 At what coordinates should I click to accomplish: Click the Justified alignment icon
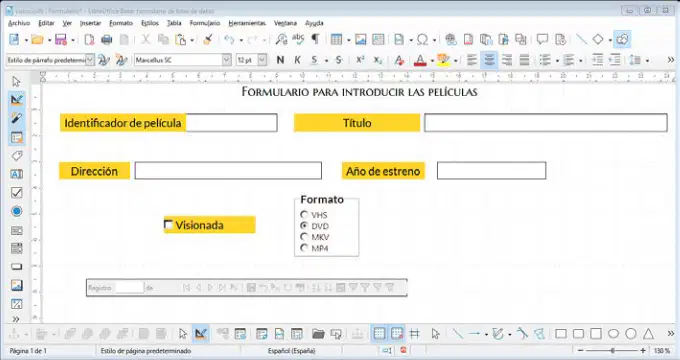[x=524, y=60]
